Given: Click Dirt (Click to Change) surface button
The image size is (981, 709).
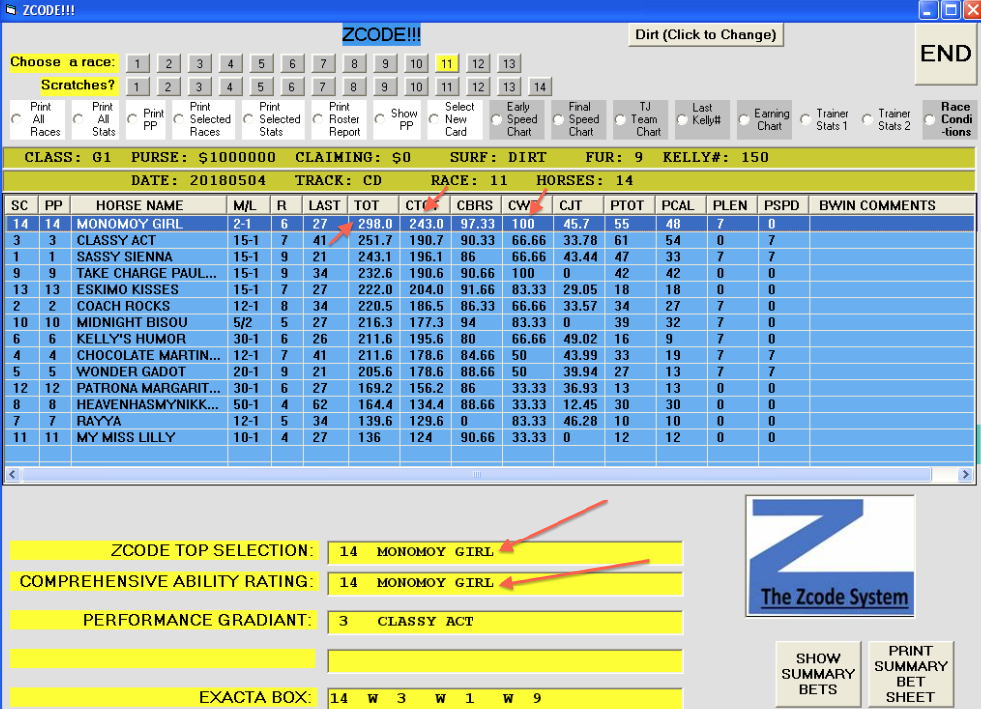Looking at the screenshot, I should [706, 35].
